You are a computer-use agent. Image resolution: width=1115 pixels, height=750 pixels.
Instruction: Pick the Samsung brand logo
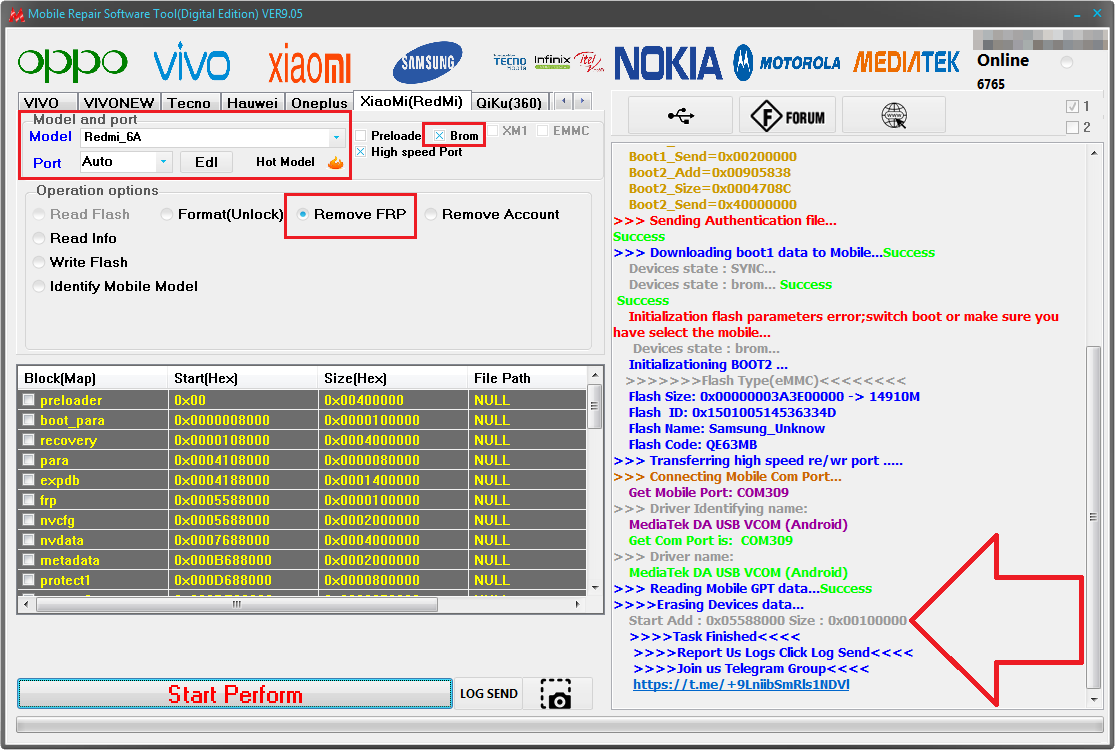pyautogui.click(x=427, y=63)
